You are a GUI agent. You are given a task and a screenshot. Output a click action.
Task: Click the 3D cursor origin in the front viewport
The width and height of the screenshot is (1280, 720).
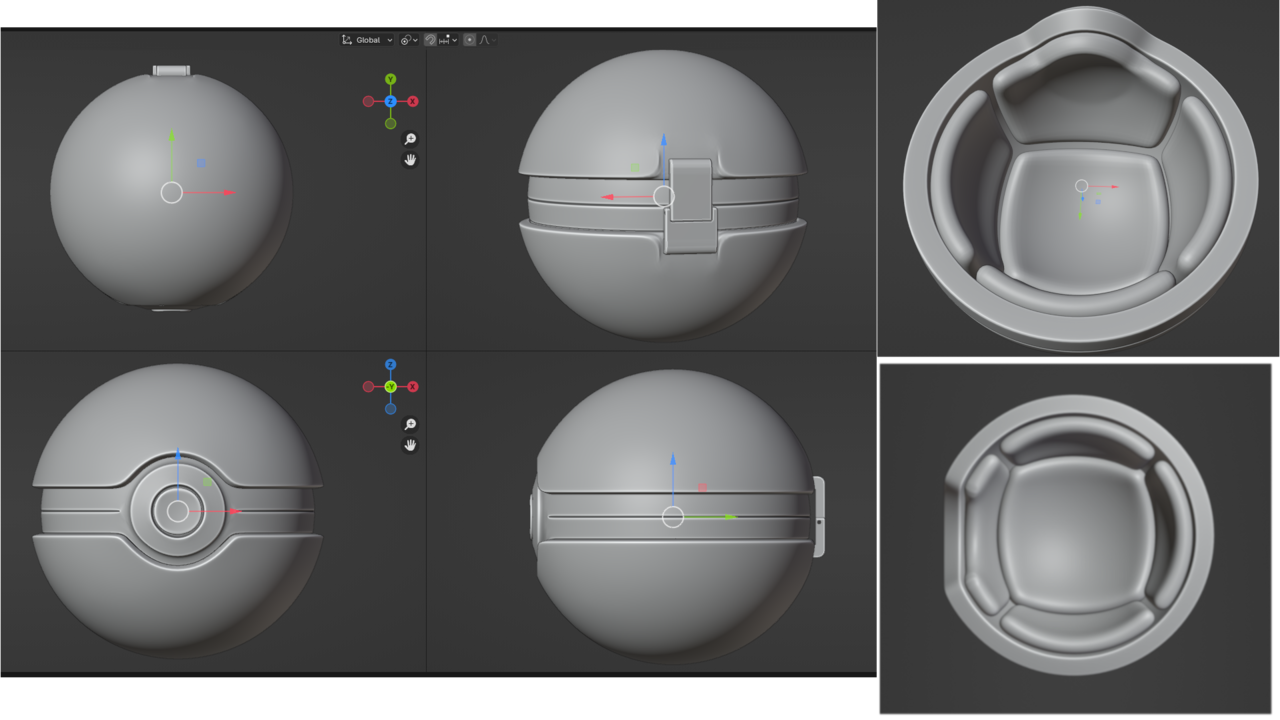[x=178, y=511]
